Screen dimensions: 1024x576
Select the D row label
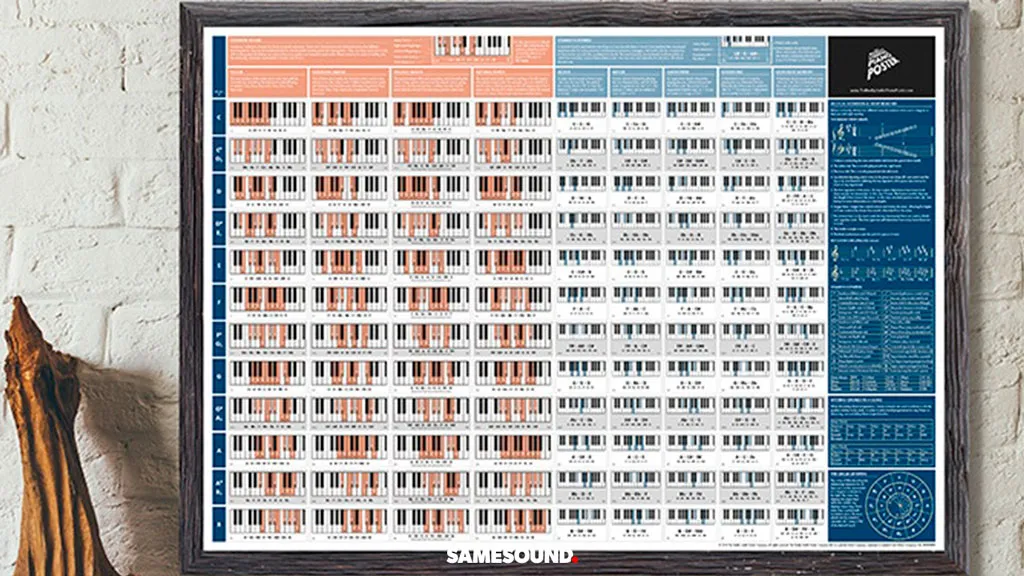click(x=219, y=191)
